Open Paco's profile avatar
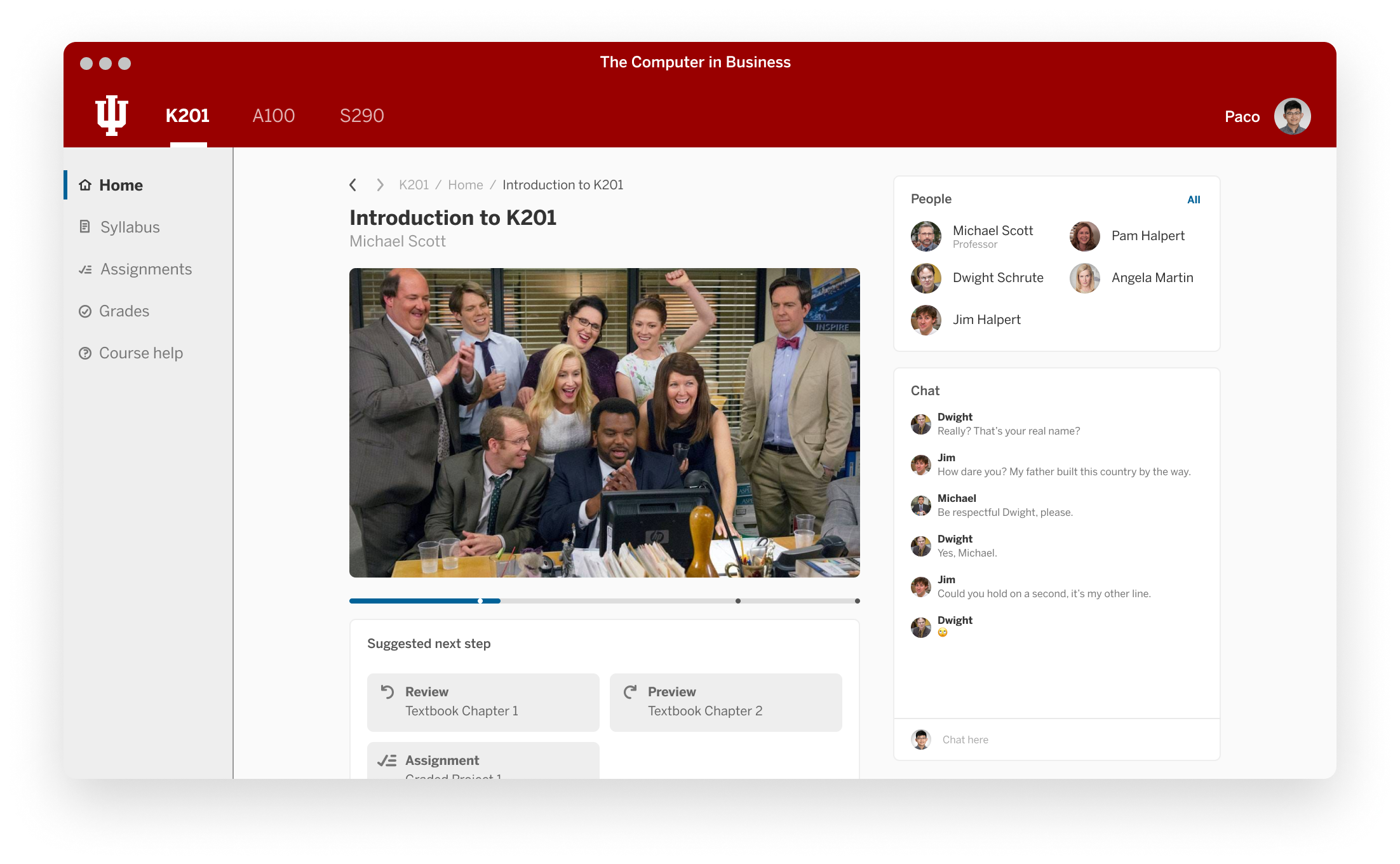The width and height of the screenshot is (1400, 864). click(x=1292, y=116)
